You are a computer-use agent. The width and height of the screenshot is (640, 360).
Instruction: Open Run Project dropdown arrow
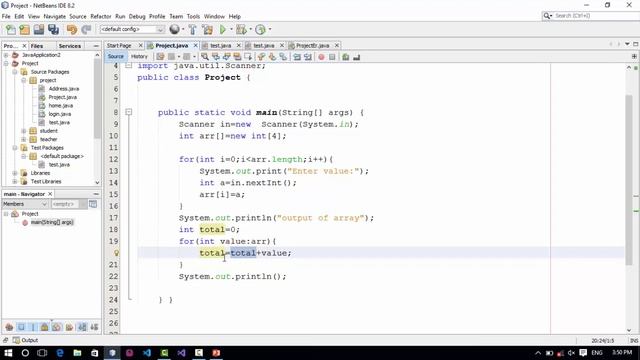pos(231,29)
